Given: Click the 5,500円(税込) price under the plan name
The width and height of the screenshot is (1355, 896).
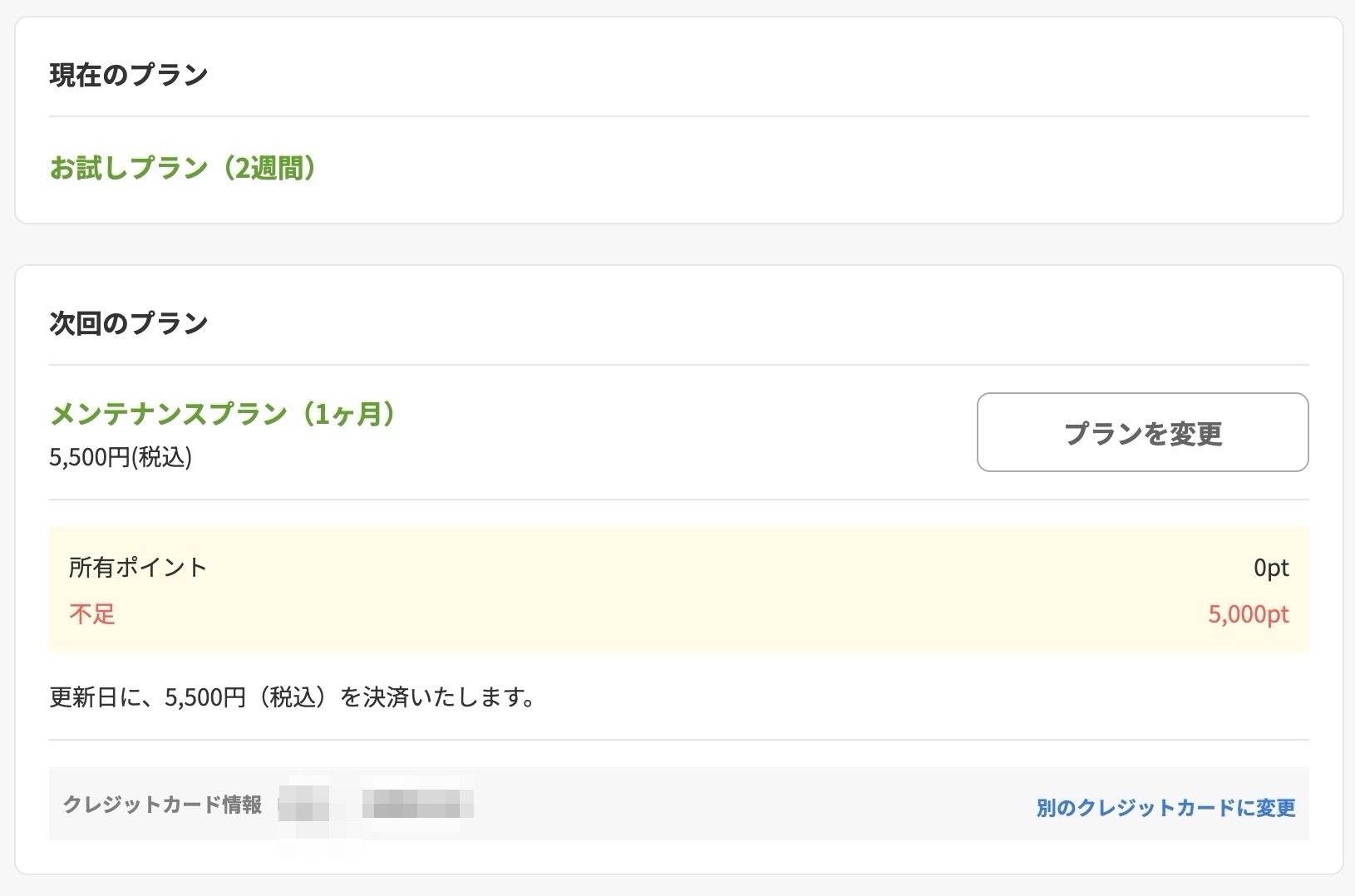Looking at the screenshot, I should (121, 457).
